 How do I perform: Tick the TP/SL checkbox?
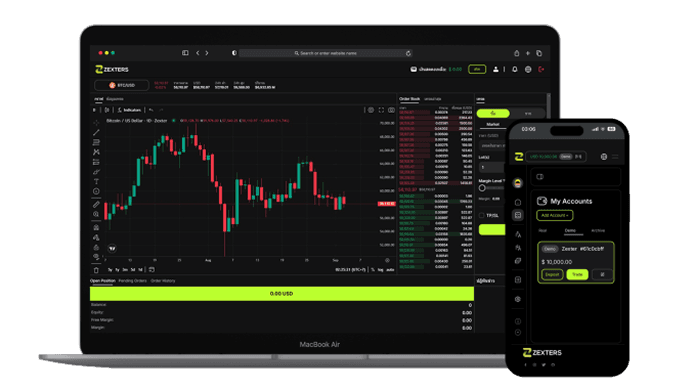point(482,215)
